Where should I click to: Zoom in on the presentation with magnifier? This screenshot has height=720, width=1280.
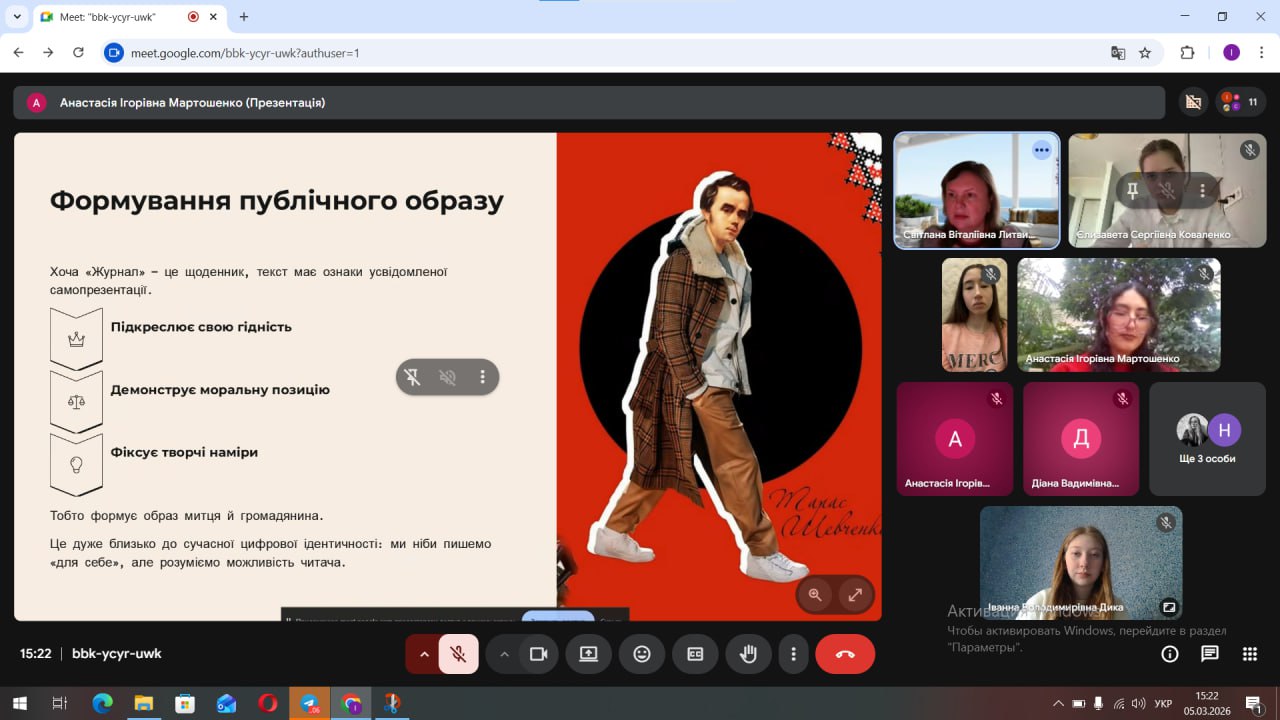pyautogui.click(x=815, y=594)
